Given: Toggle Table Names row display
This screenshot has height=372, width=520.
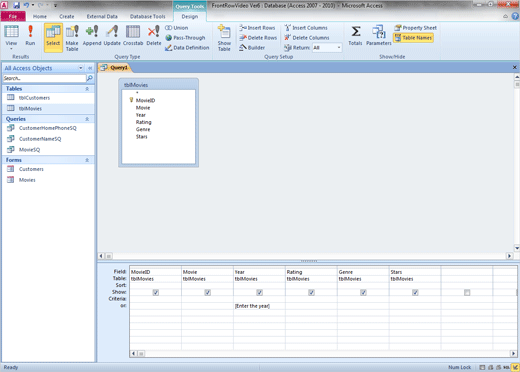Looking at the screenshot, I should click(413, 38).
